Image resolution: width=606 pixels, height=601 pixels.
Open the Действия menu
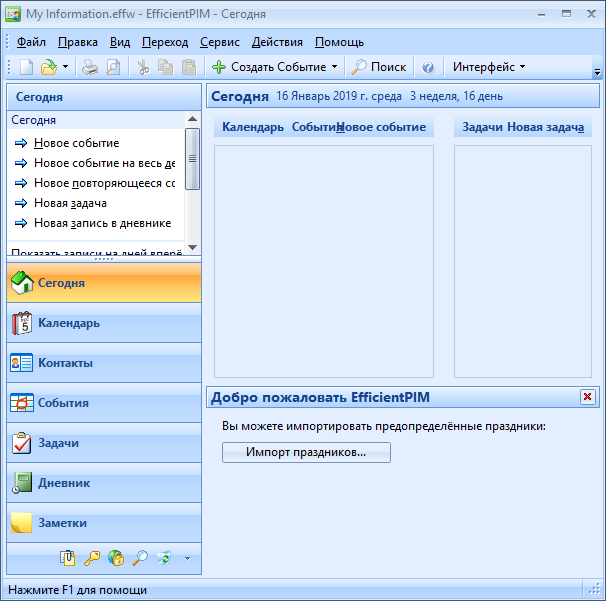click(x=276, y=42)
